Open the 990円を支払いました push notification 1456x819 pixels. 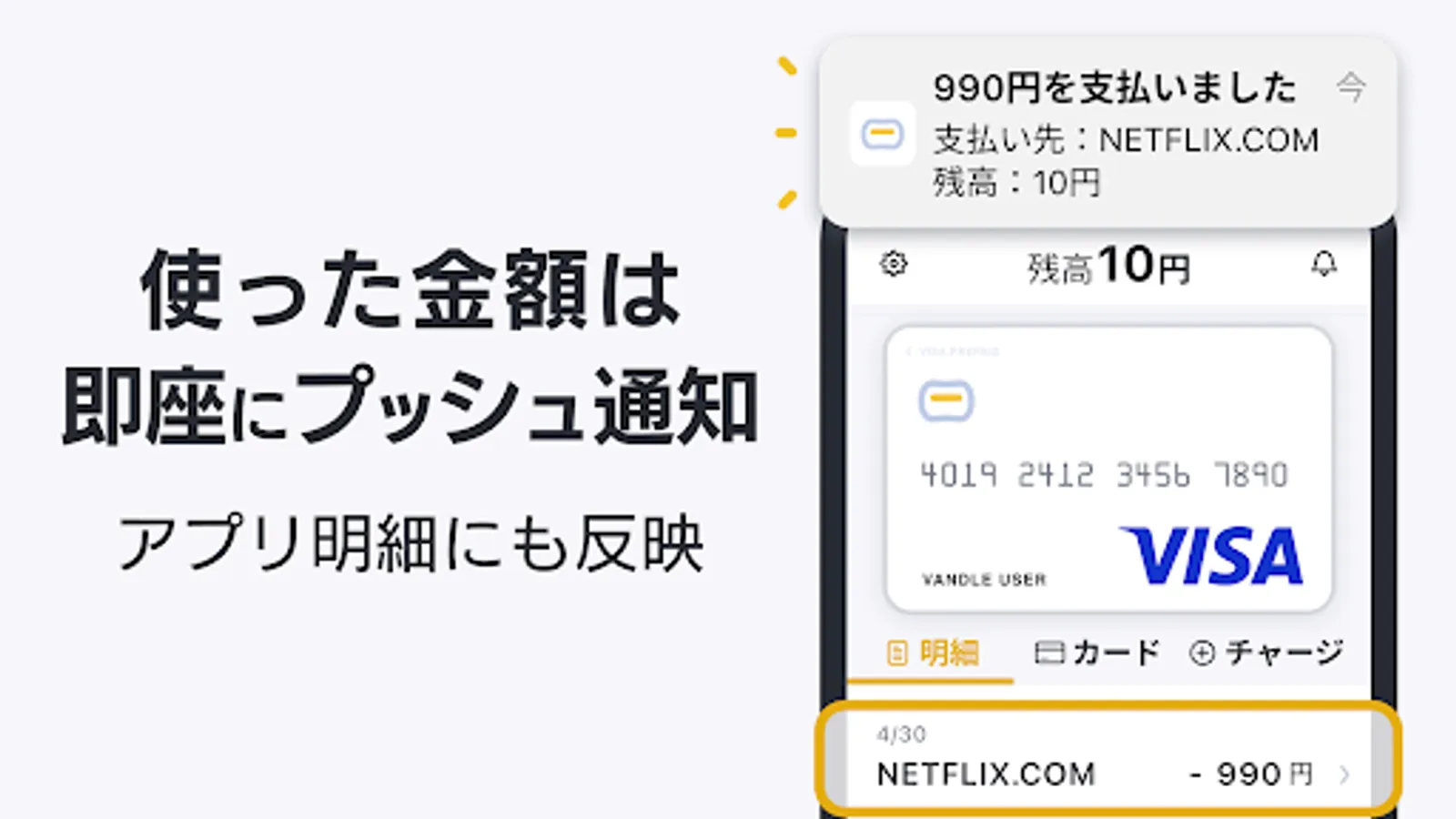pyautogui.click(x=1108, y=133)
